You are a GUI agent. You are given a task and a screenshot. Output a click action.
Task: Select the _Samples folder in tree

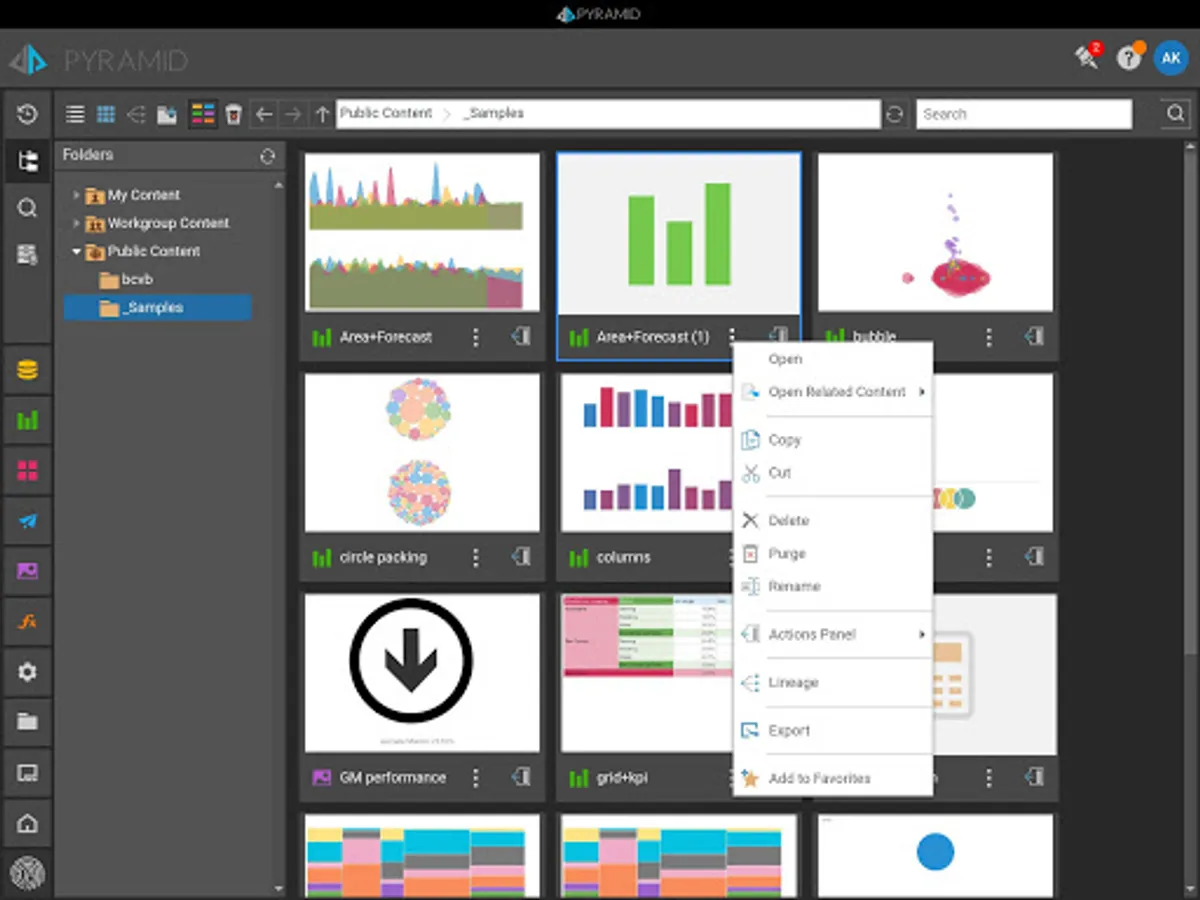pos(157,308)
